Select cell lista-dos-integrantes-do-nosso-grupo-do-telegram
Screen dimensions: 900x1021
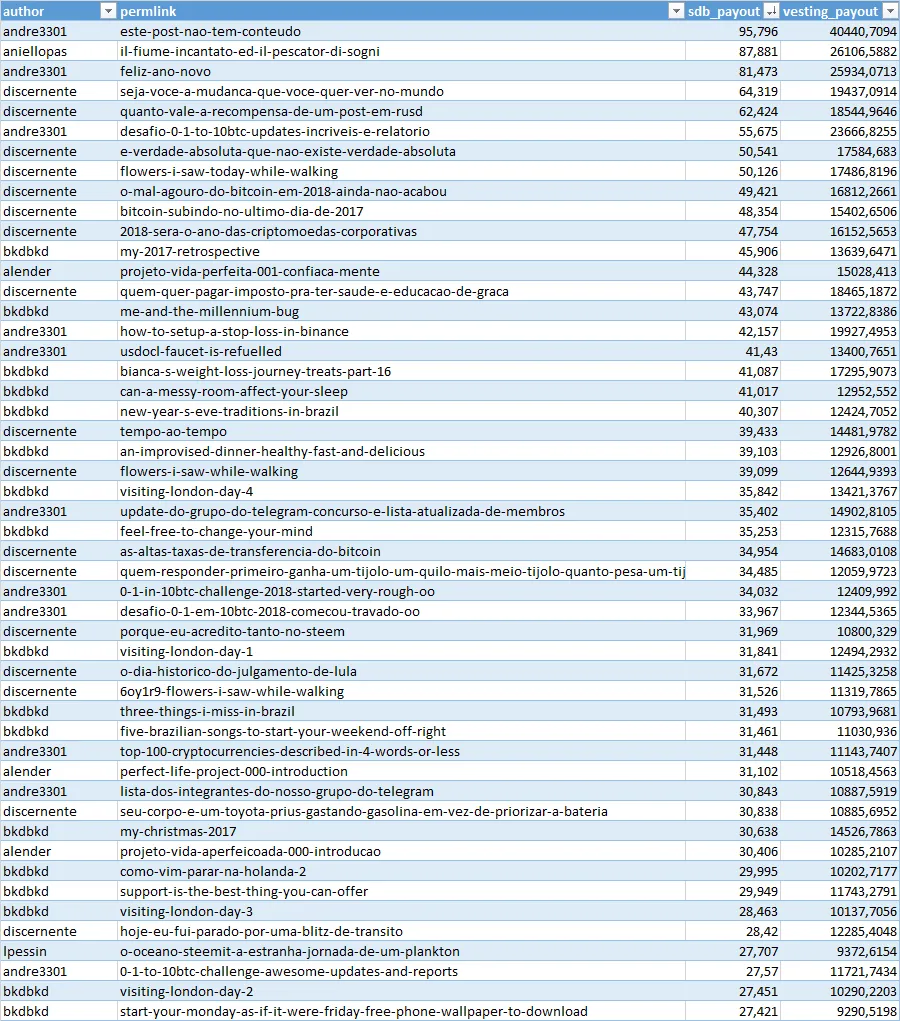401,792
